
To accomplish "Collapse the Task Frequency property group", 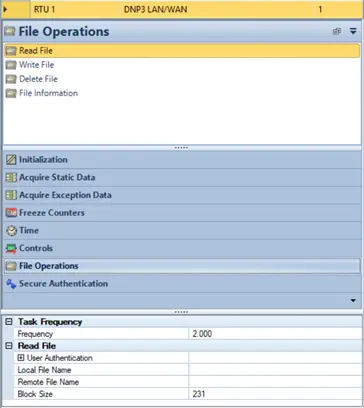I will (9, 322).
